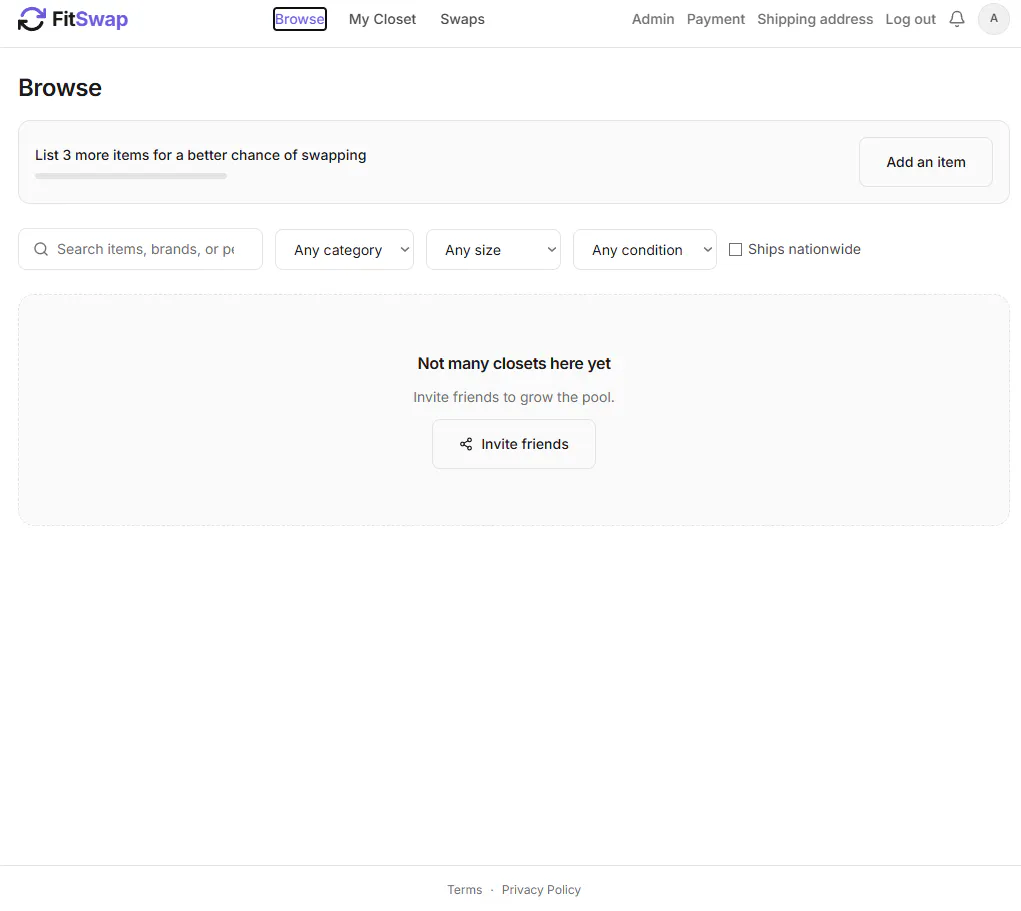Click the FitSwap brand name
This screenshot has height=911, width=1021.
click(x=90, y=19)
